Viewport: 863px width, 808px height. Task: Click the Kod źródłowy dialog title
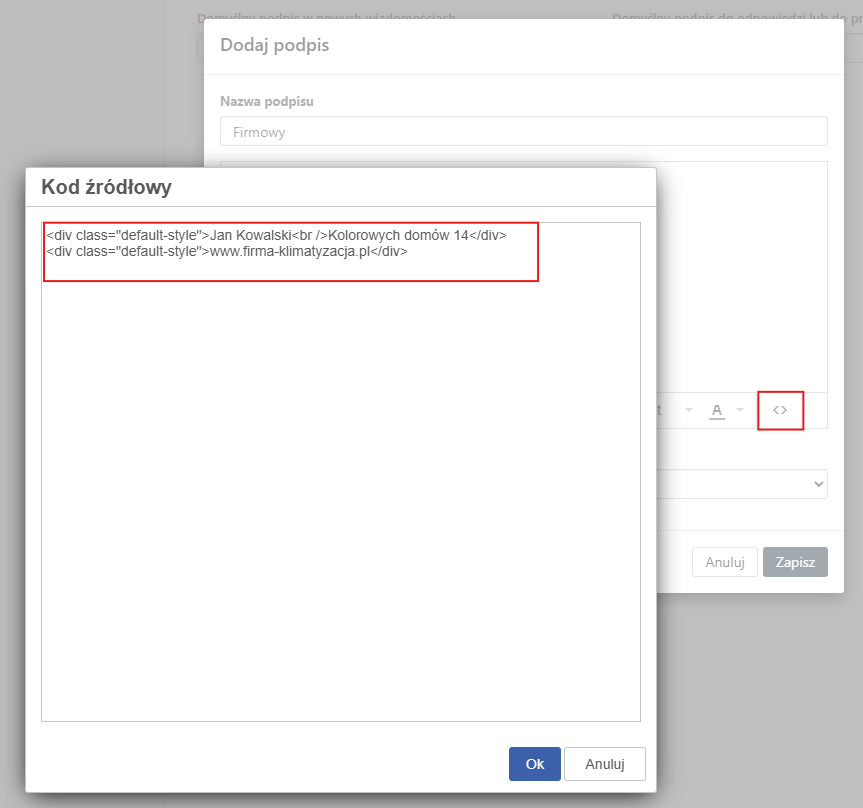(106, 187)
